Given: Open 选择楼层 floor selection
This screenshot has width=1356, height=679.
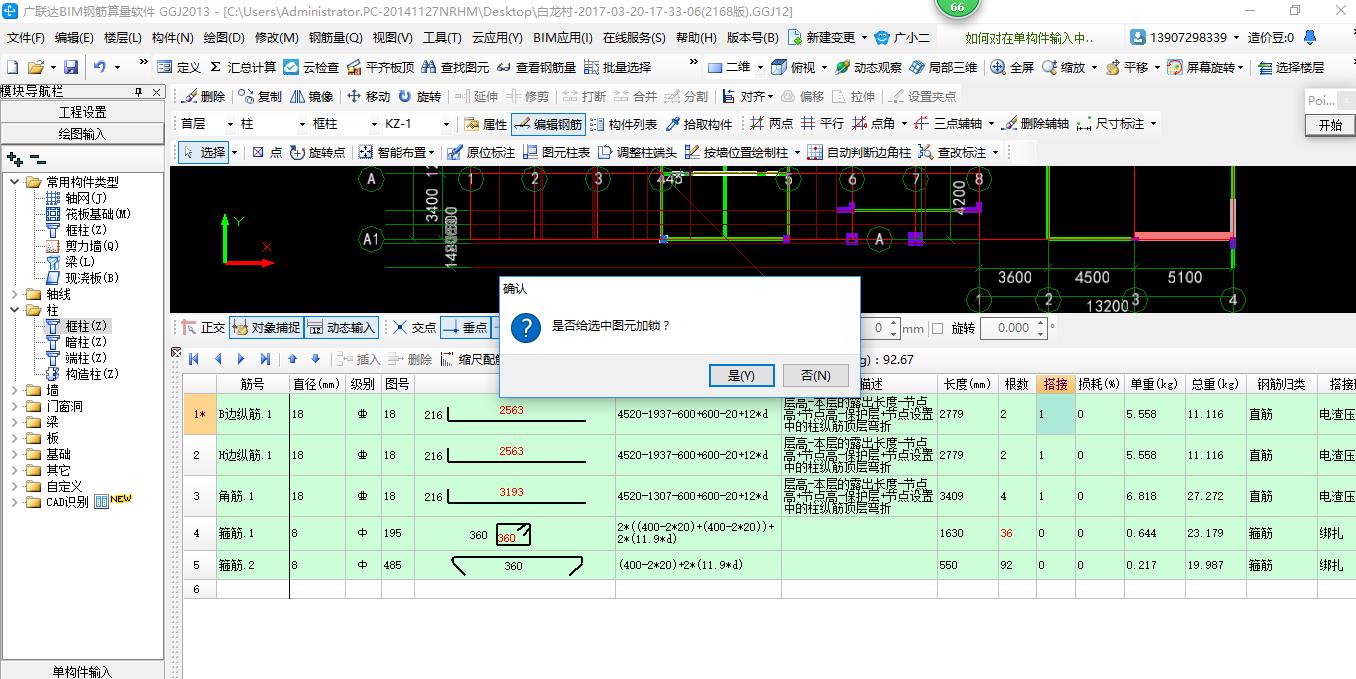Looking at the screenshot, I should coord(1291,67).
